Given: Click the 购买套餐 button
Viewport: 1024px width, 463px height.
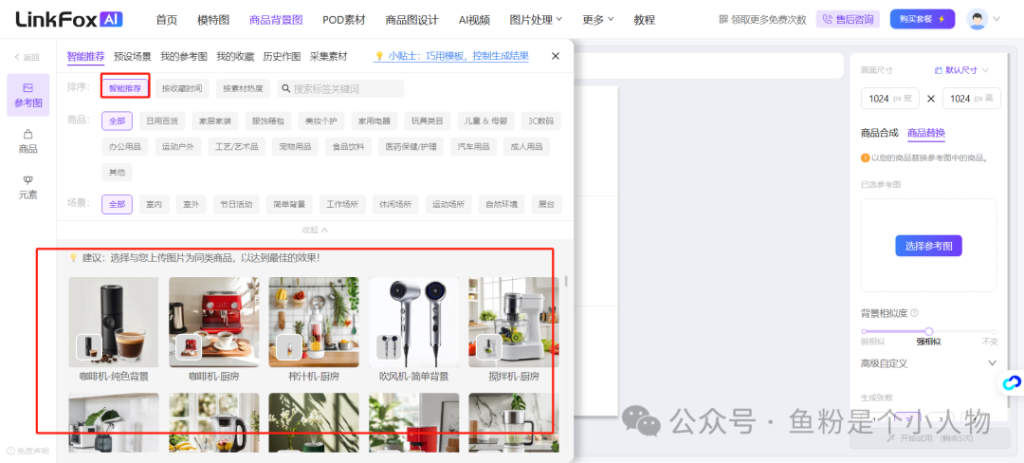Looking at the screenshot, I should (x=922, y=19).
